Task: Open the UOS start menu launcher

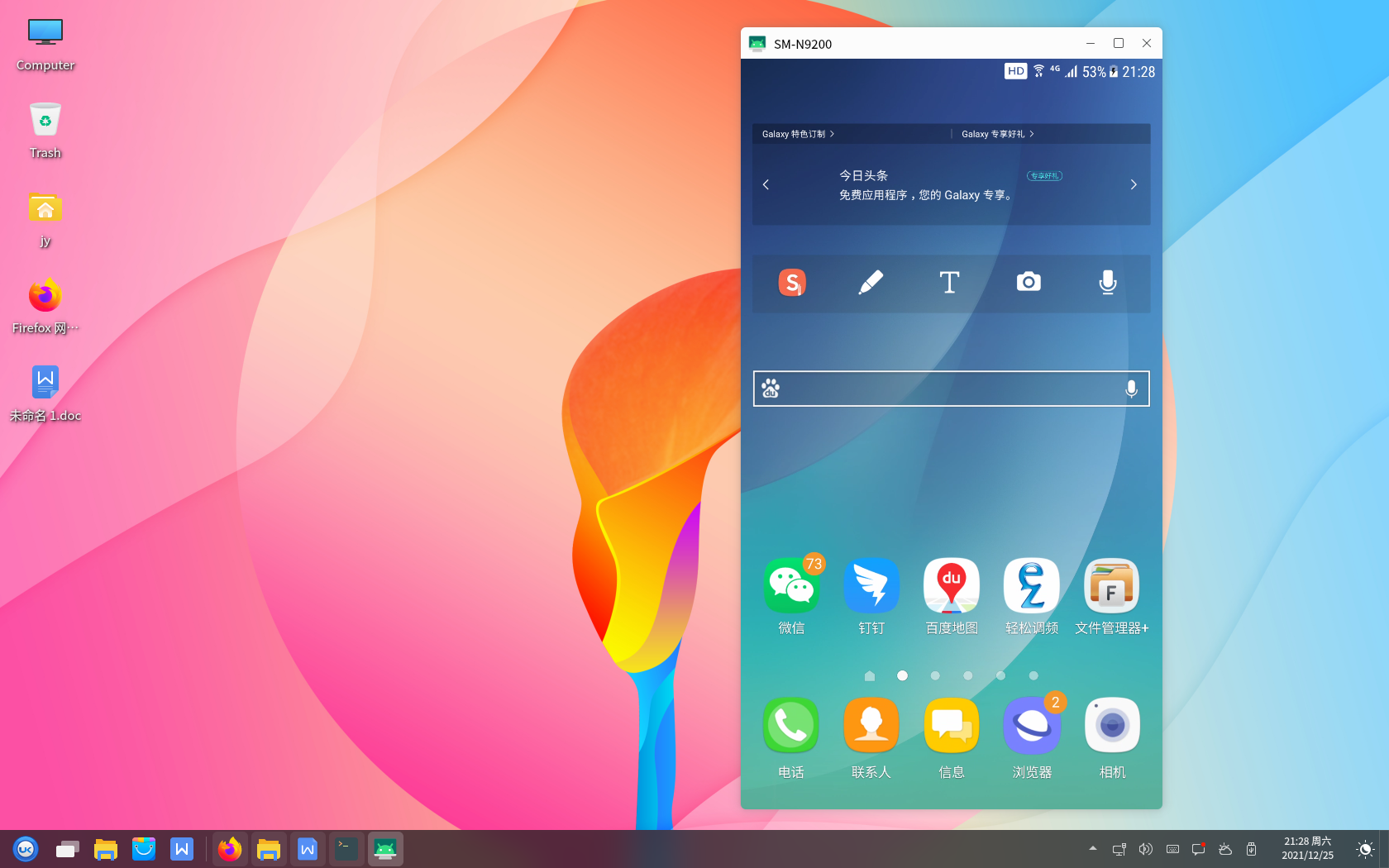Action: pos(26,849)
